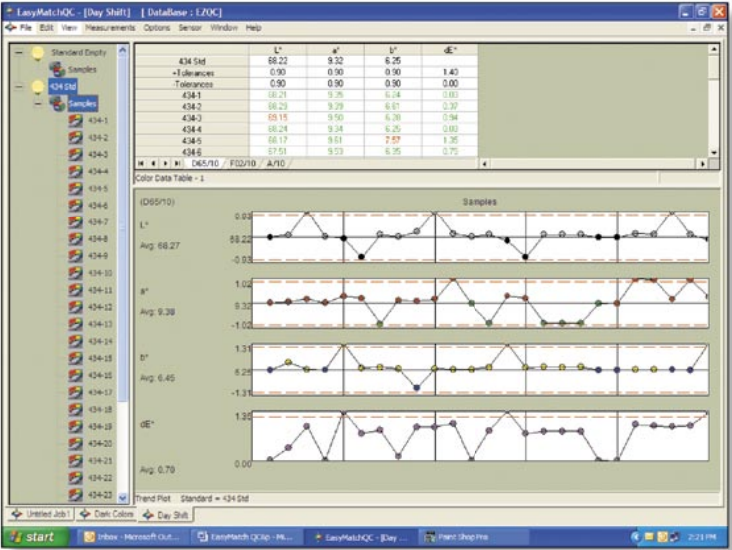Jump to last sheet with navigation arrow
The width and height of the screenshot is (732, 550).
pyautogui.click(x=178, y=162)
